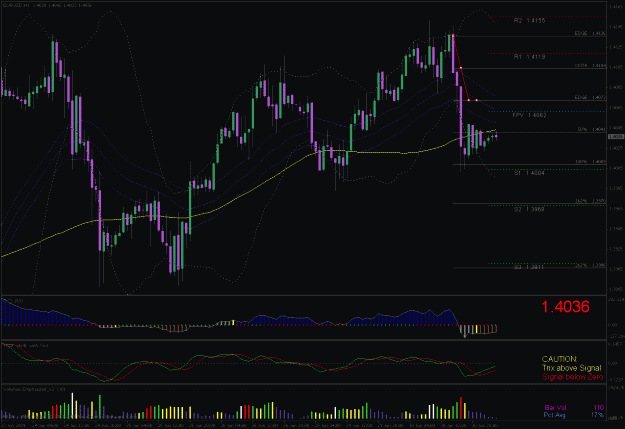Select the red trendline anchor at the chart high
The image size is (625, 429).
pyautogui.click(x=453, y=36)
